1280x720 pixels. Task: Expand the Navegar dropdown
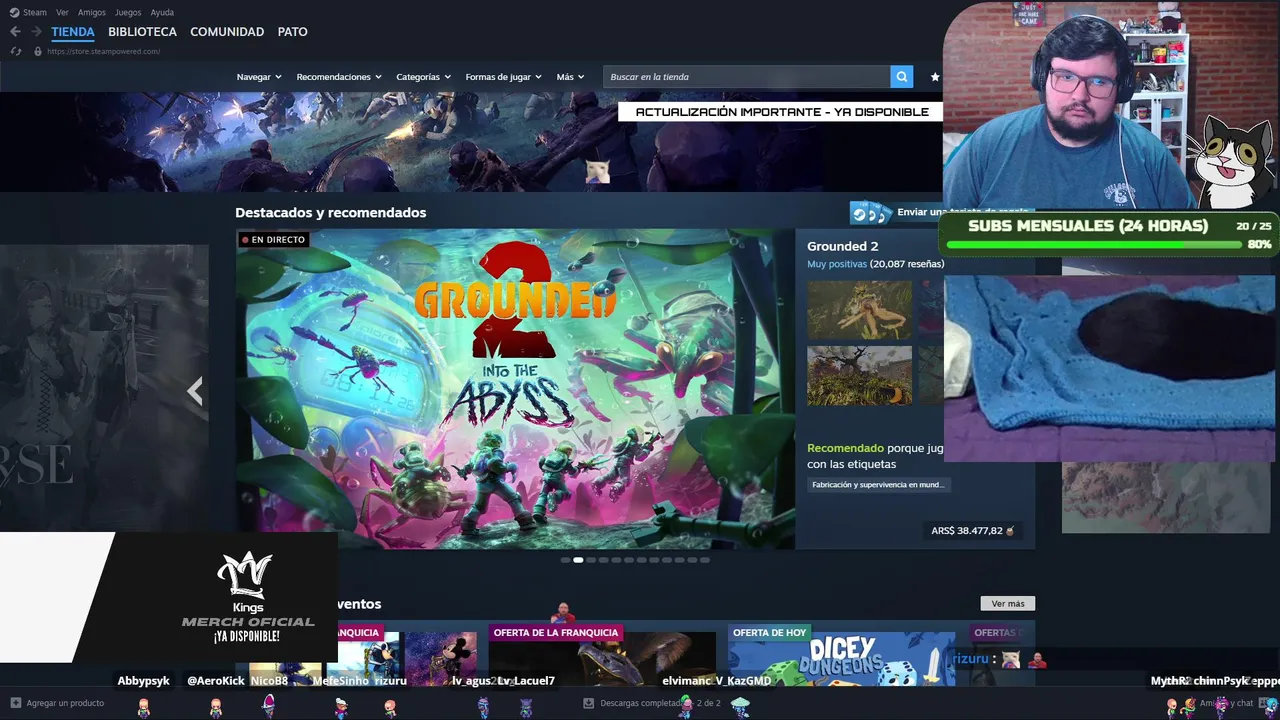click(259, 77)
